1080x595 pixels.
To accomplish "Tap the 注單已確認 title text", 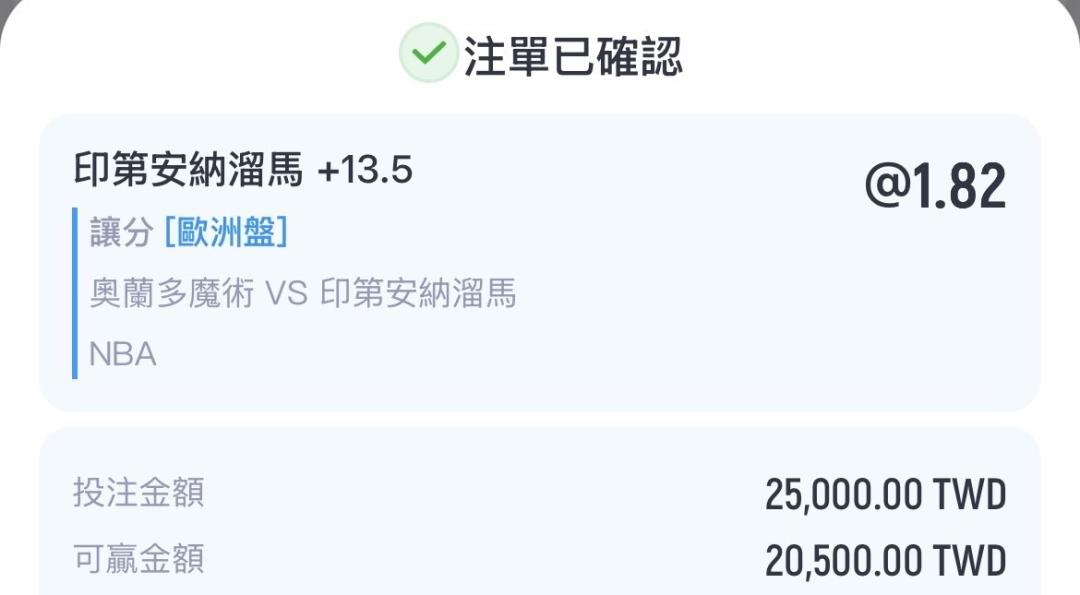I will click(x=572, y=56).
